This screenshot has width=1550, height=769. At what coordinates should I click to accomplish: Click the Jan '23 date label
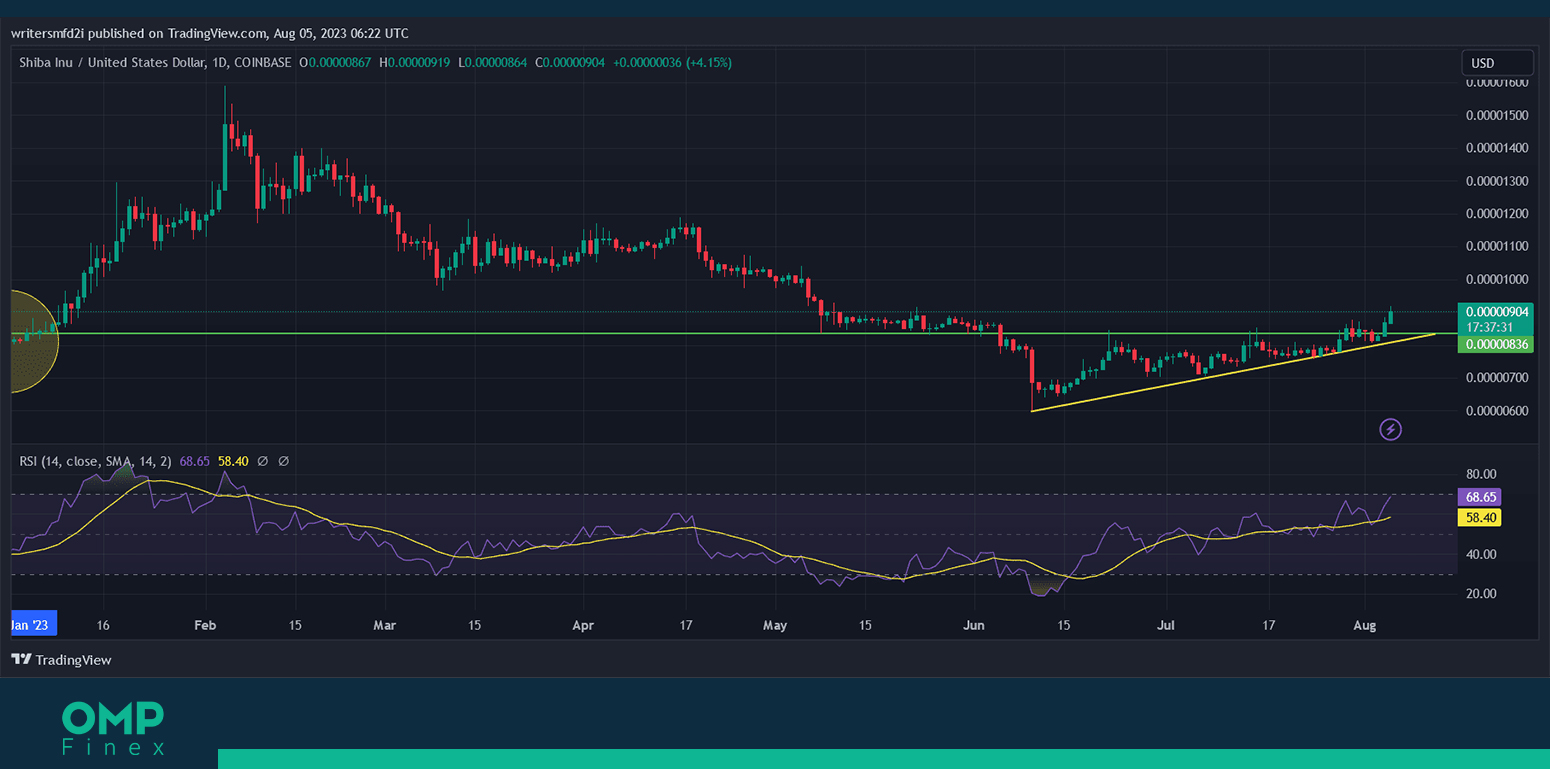pyautogui.click(x=33, y=625)
